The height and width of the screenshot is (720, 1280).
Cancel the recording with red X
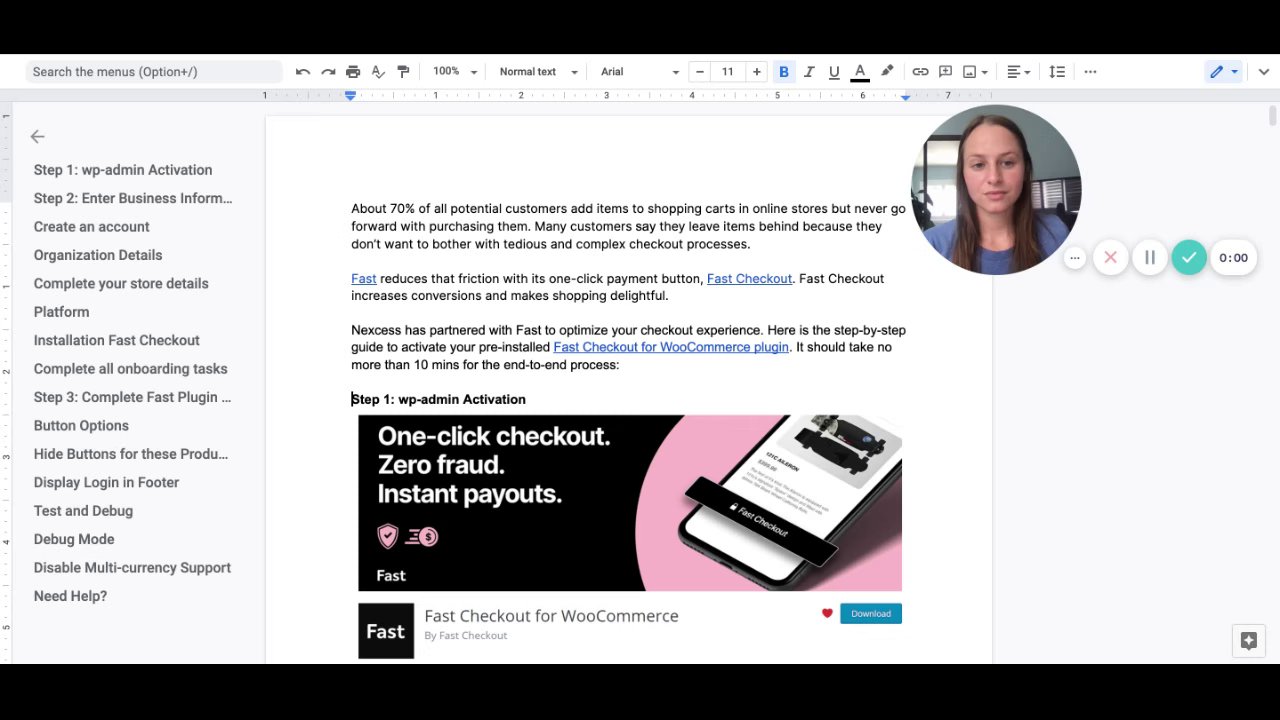point(1110,258)
